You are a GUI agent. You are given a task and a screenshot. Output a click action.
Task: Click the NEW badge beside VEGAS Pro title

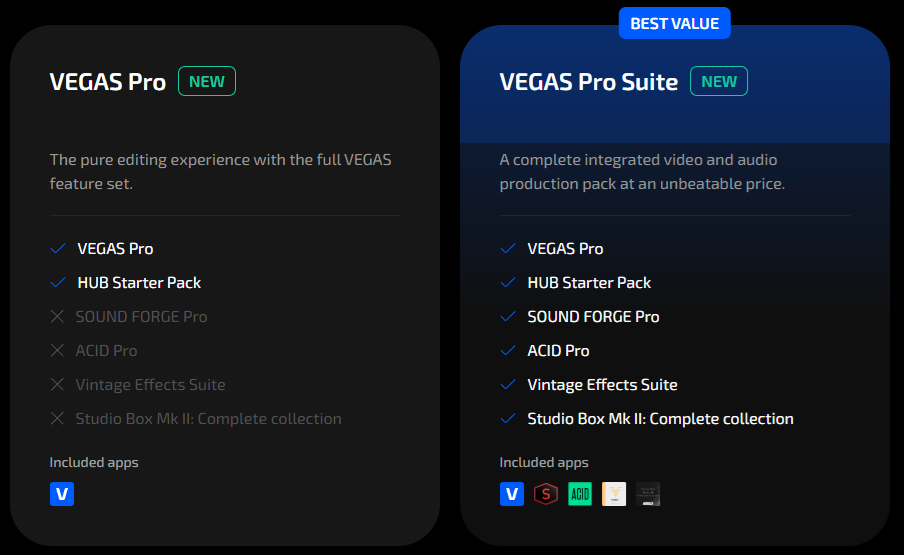coord(207,81)
